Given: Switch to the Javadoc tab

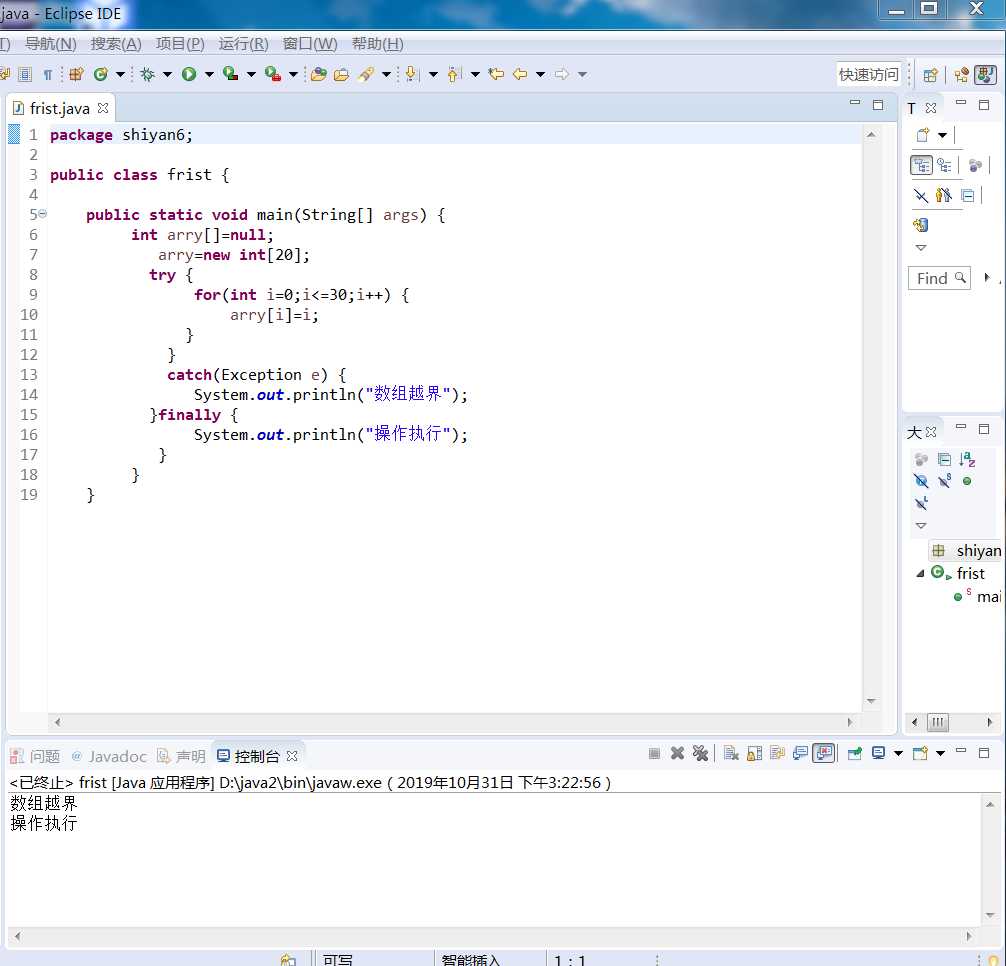Looking at the screenshot, I should (110, 756).
